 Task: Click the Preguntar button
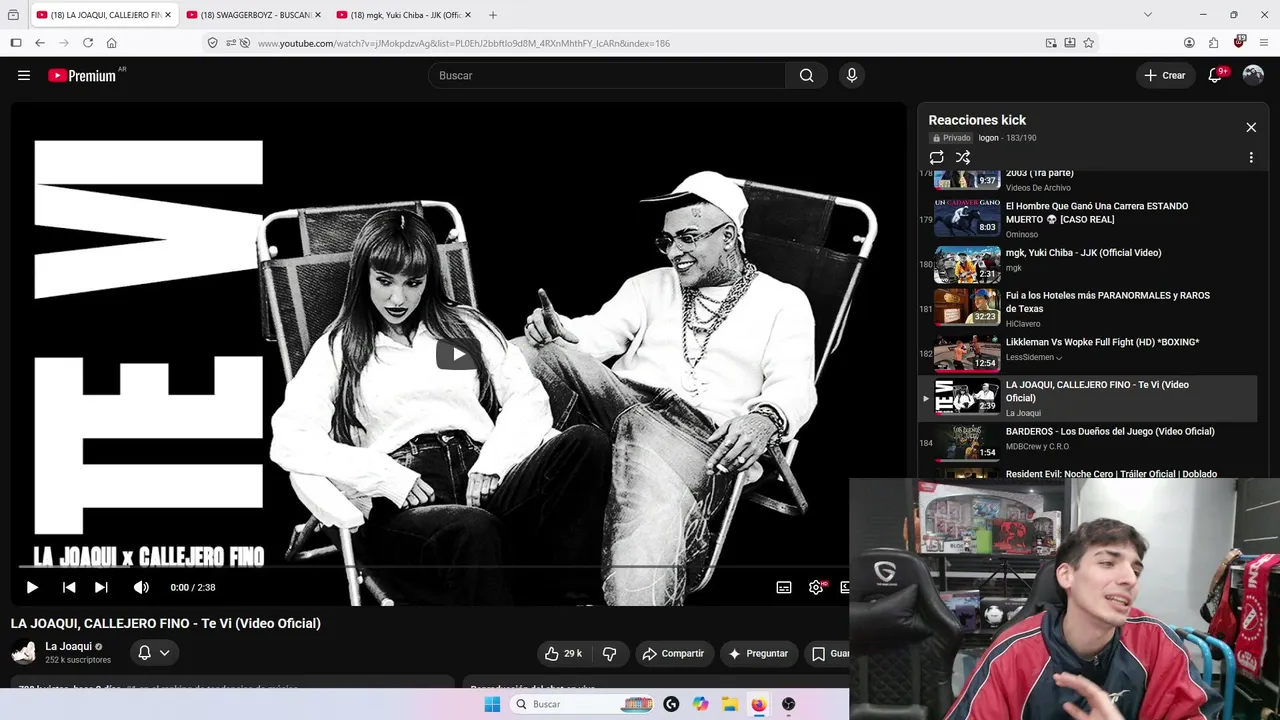tap(758, 653)
